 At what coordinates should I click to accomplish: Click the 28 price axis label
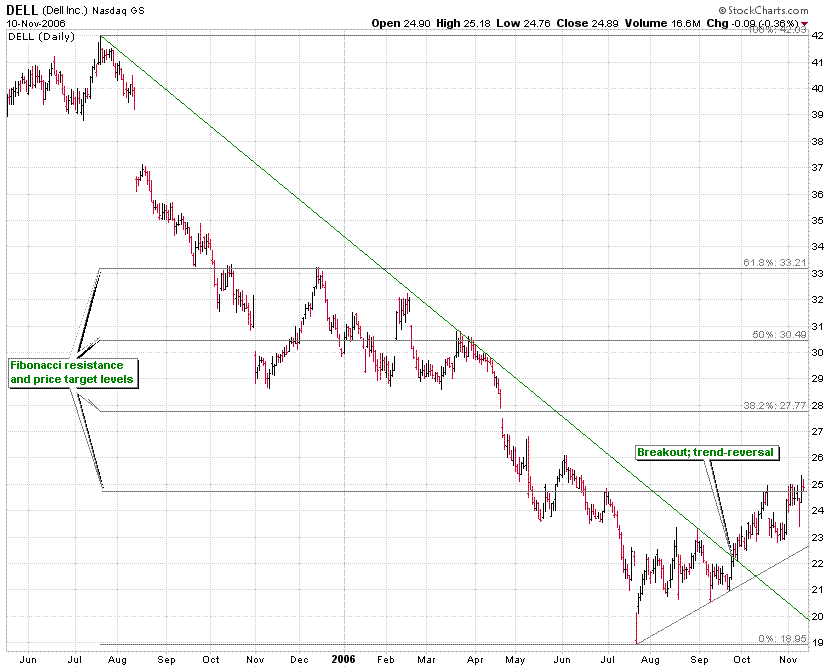(817, 405)
